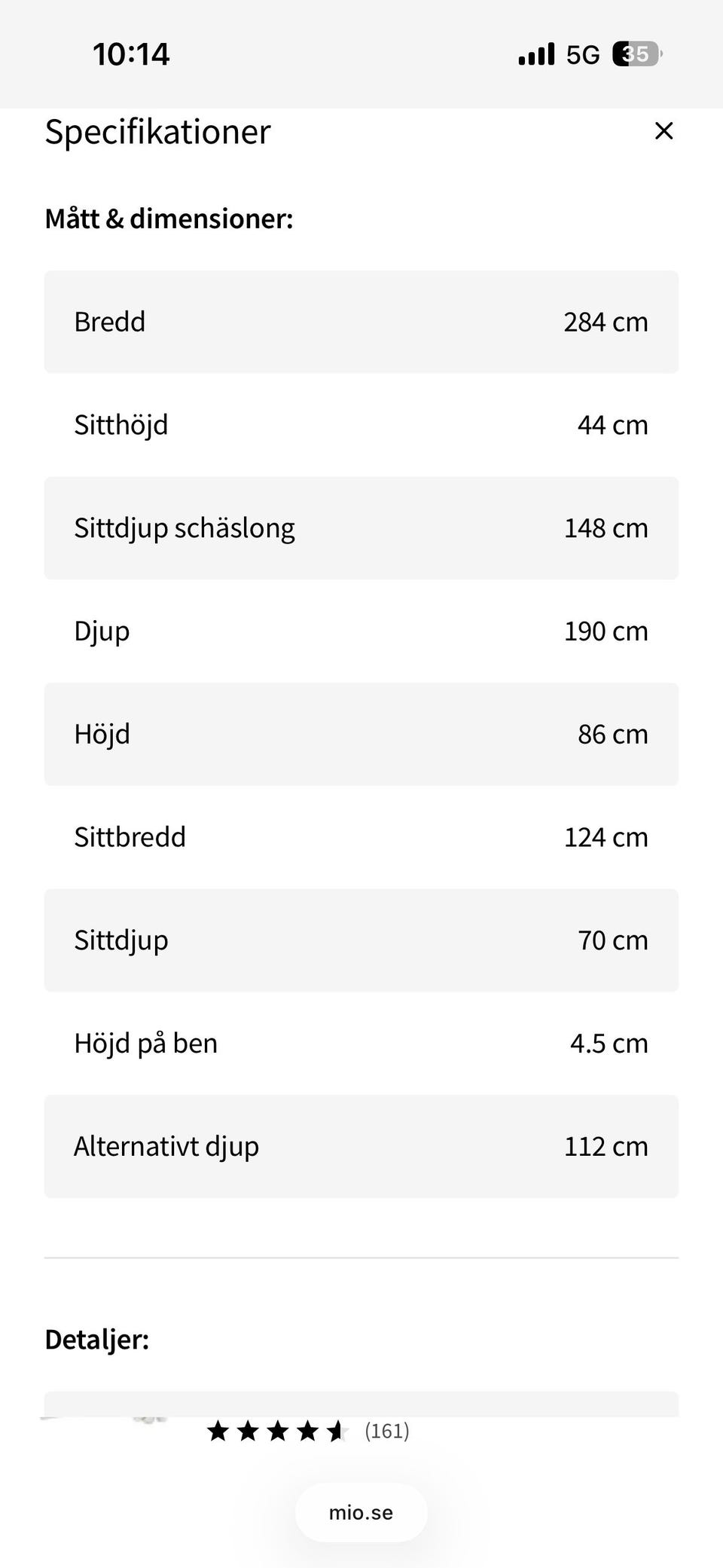Tap the Mått & dimensioner heading
Screen dimensions: 723x1568
point(169,219)
